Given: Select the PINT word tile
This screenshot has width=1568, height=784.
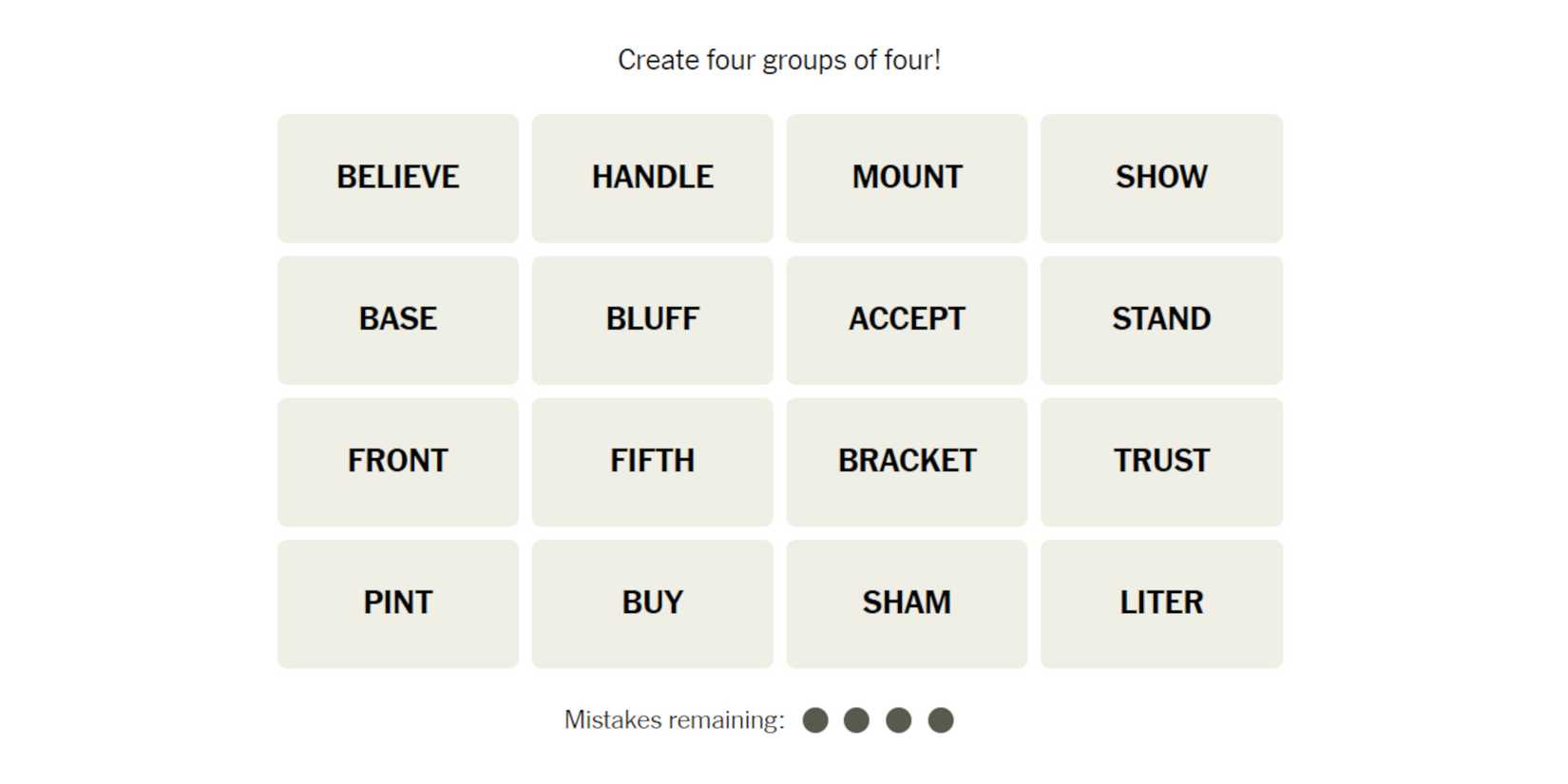Looking at the screenshot, I should [397, 603].
